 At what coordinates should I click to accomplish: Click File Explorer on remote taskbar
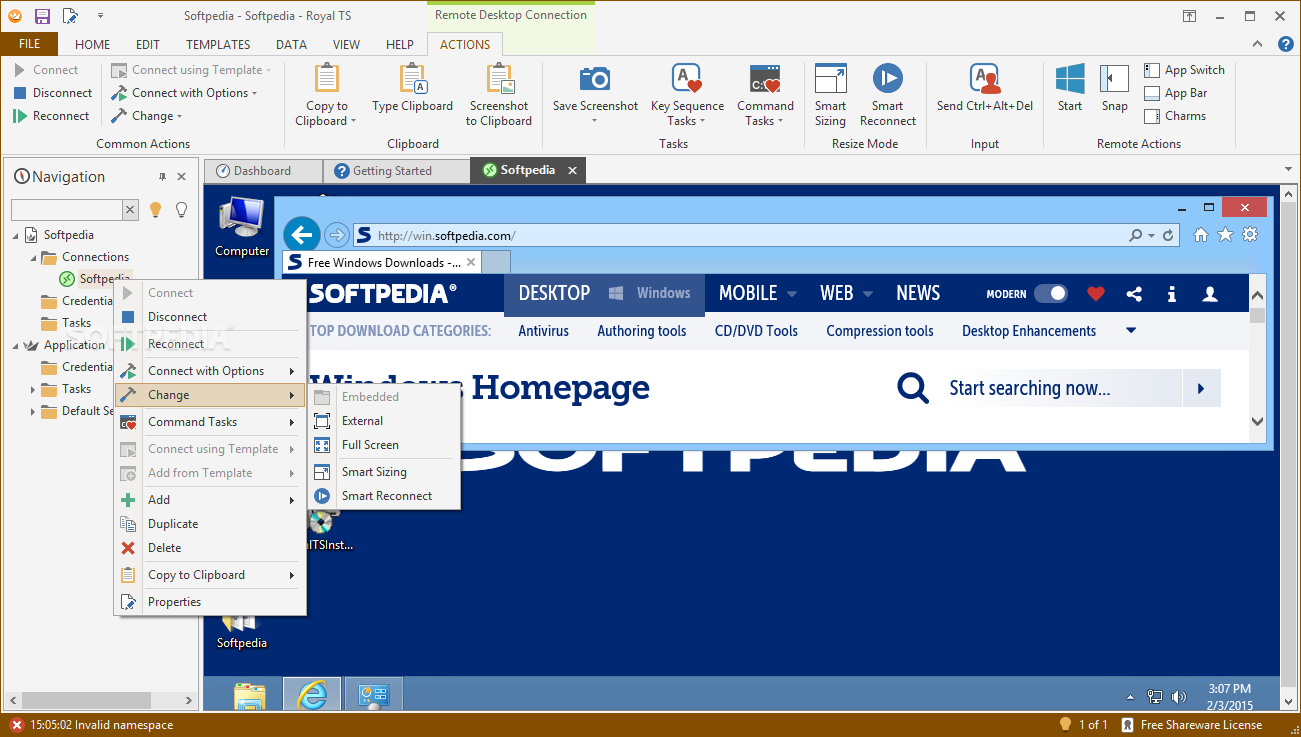pos(250,696)
